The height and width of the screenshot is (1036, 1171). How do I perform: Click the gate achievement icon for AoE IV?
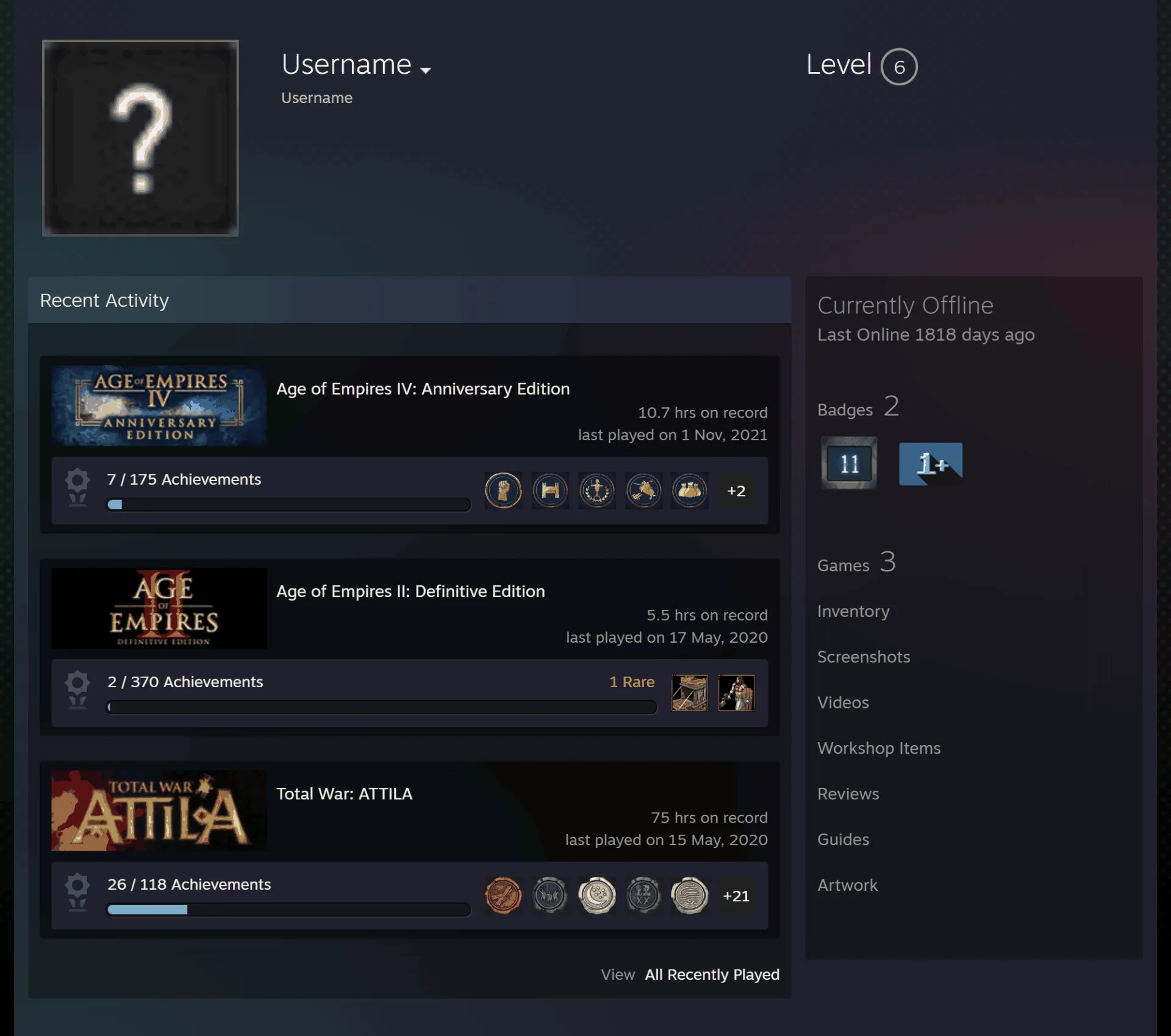pyautogui.click(x=550, y=490)
